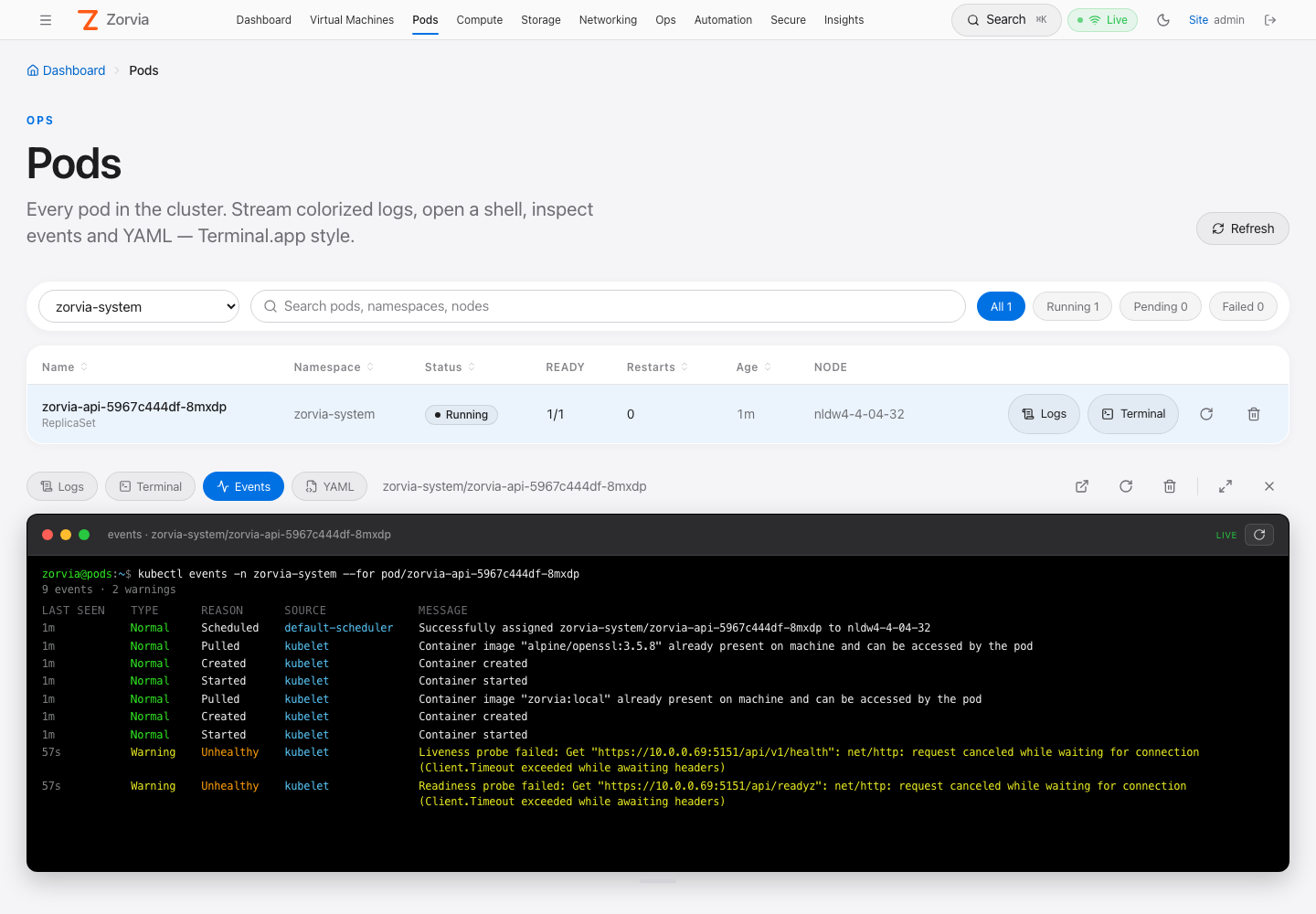Viewport: 1316px width, 914px height.
Task: Refresh the live terminal output
Action: click(1259, 535)
